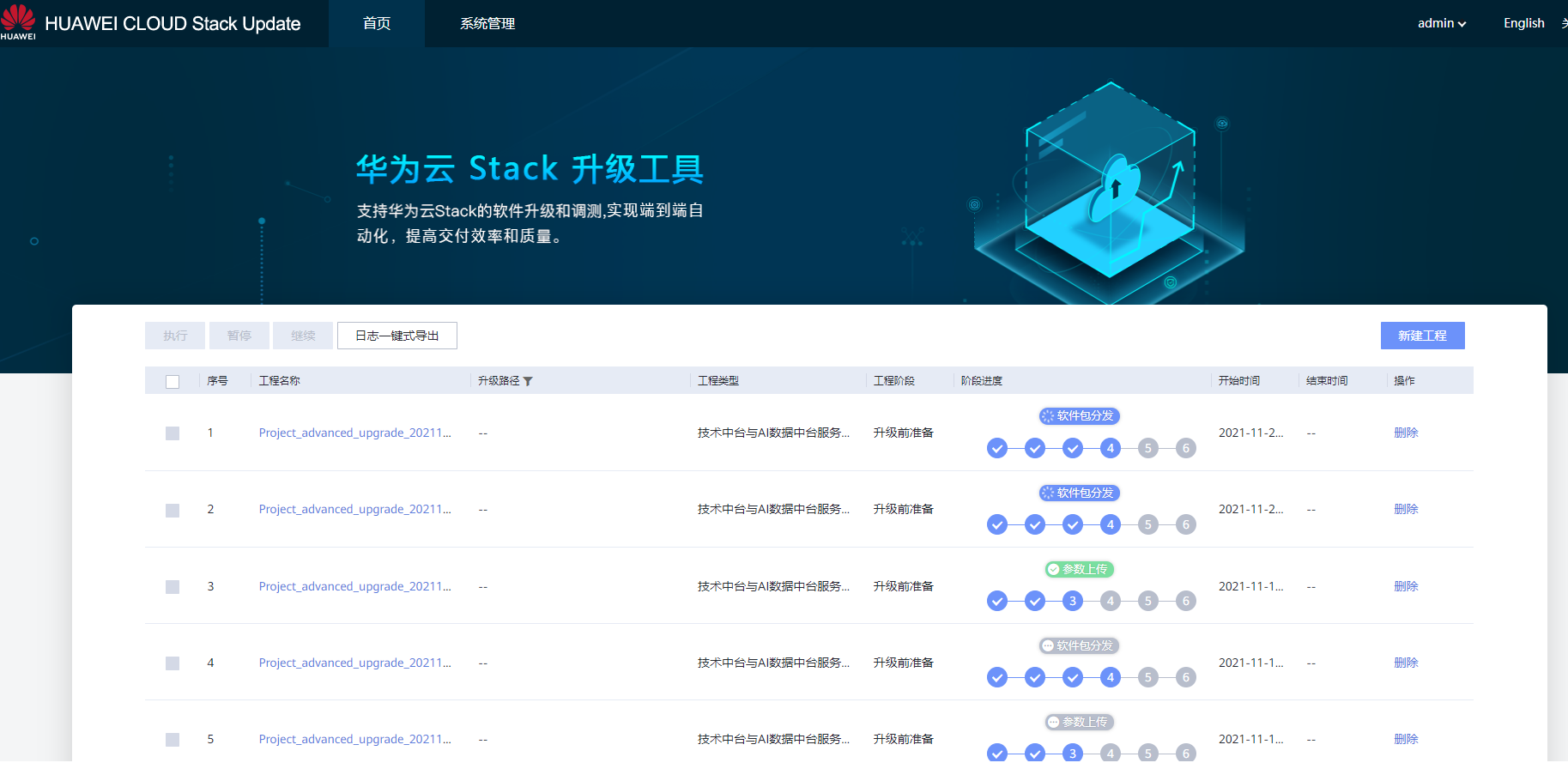This screenshot has width=1568, height=775.
Task: Click 删除 for project row 4
Action: (1406, 663)
